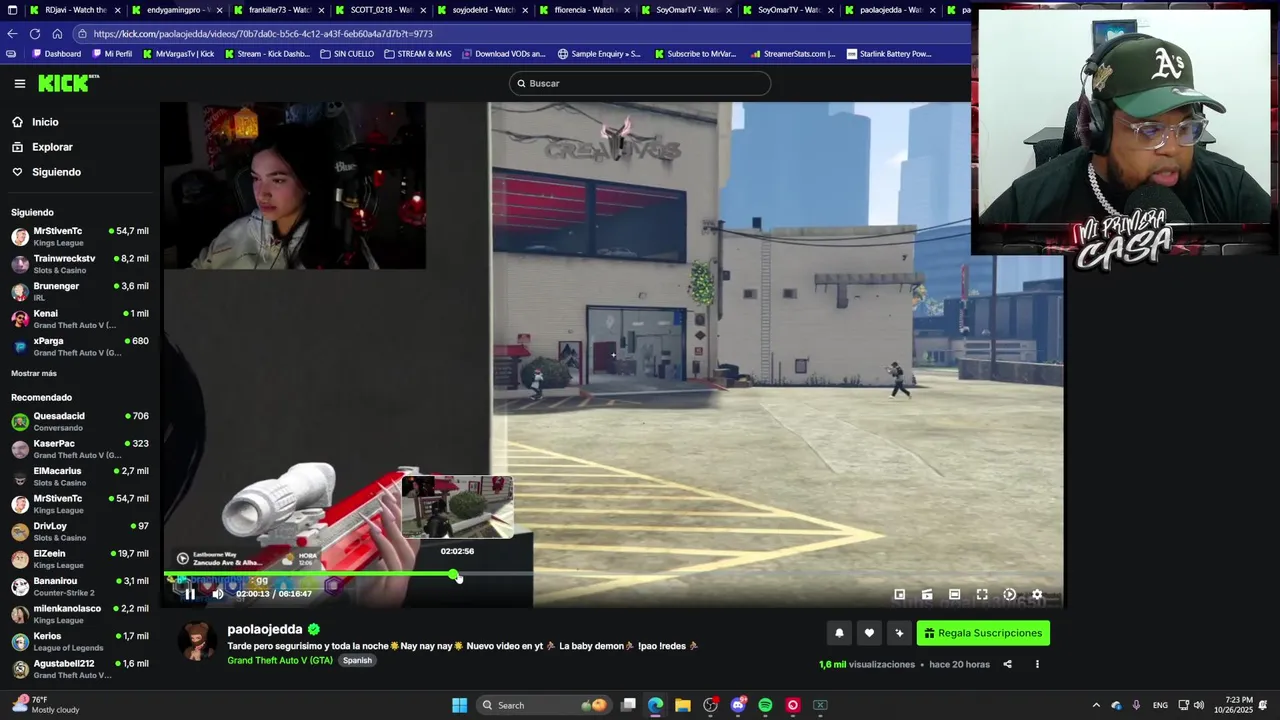1280x720 pixels.
Task: Click the video progress bar handle
Action: pos(454,575)
